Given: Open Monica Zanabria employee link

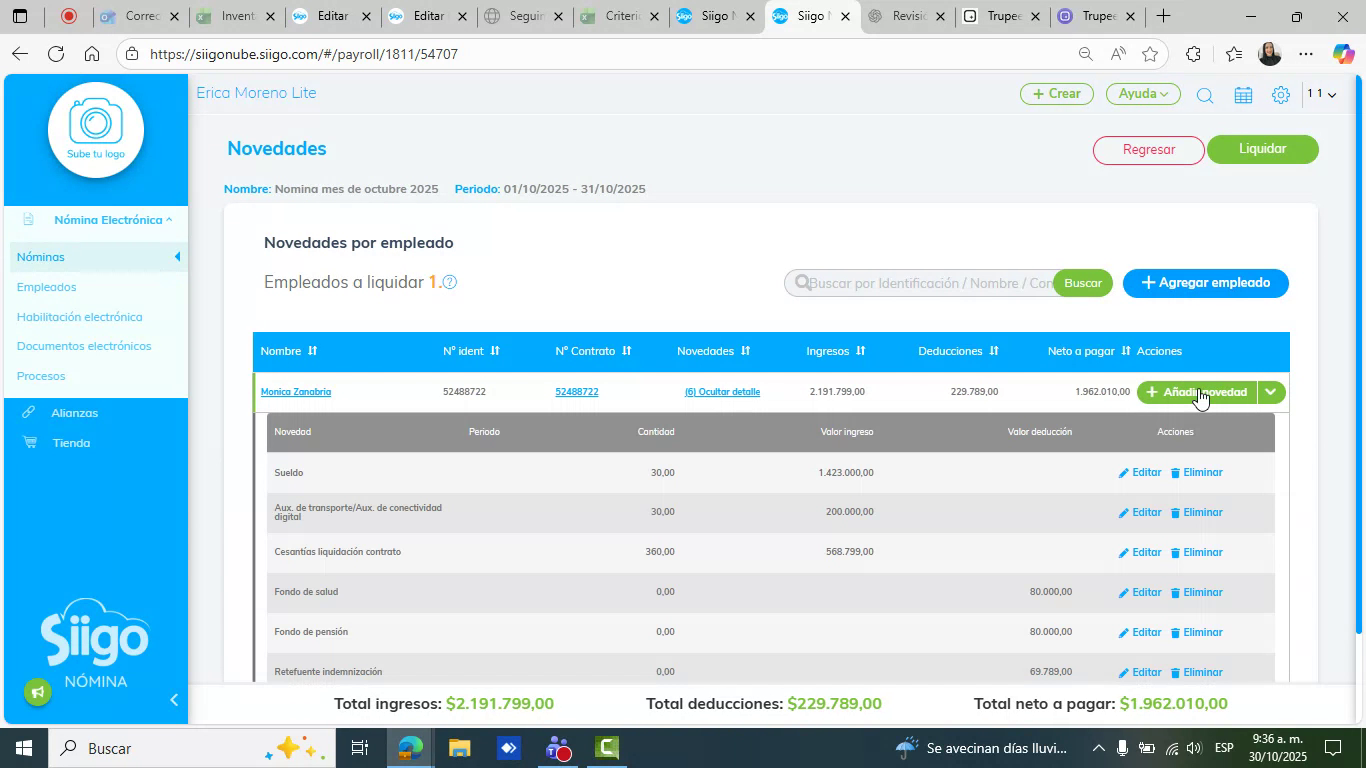Looking at the screenshot, I should pyautogui.click(x=296, y=392).
